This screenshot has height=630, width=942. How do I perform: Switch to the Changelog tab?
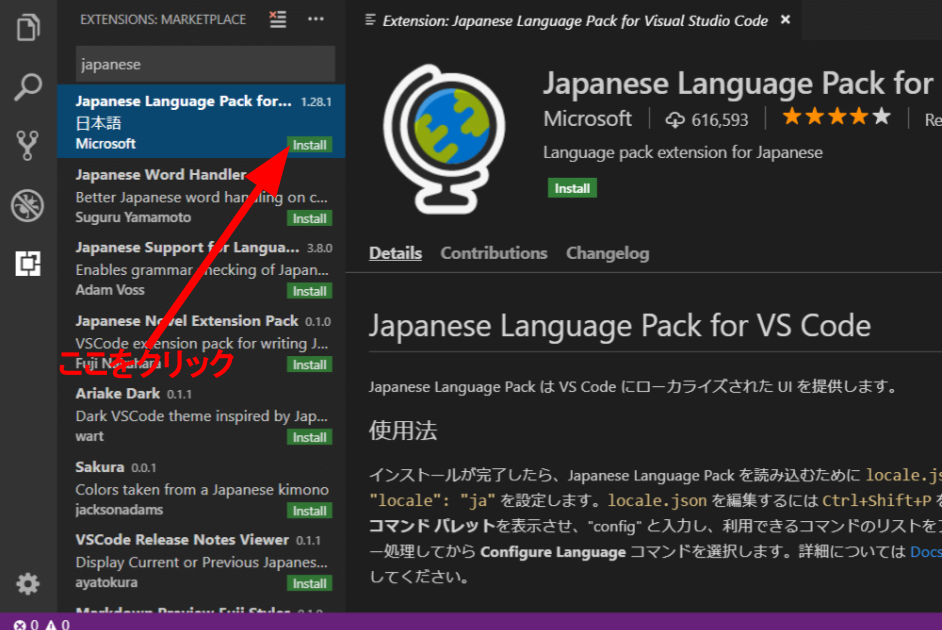tap(607, 253)
